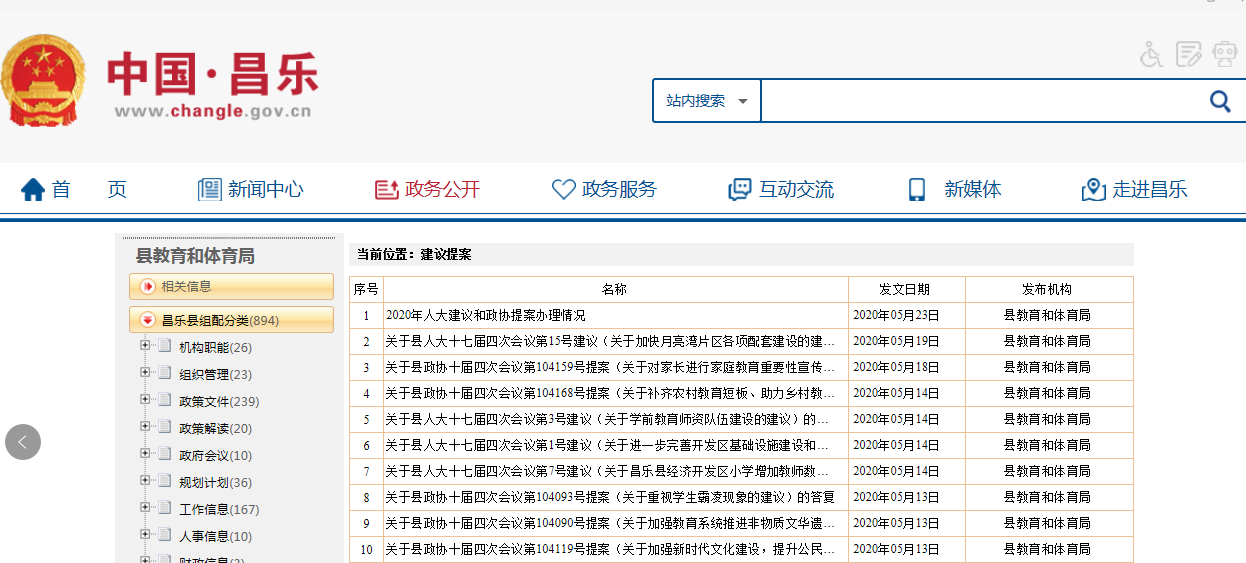The width and height of the screenshot is (1246, 563).
Task: Select the 政策解读 tree item
Action: 215,428
